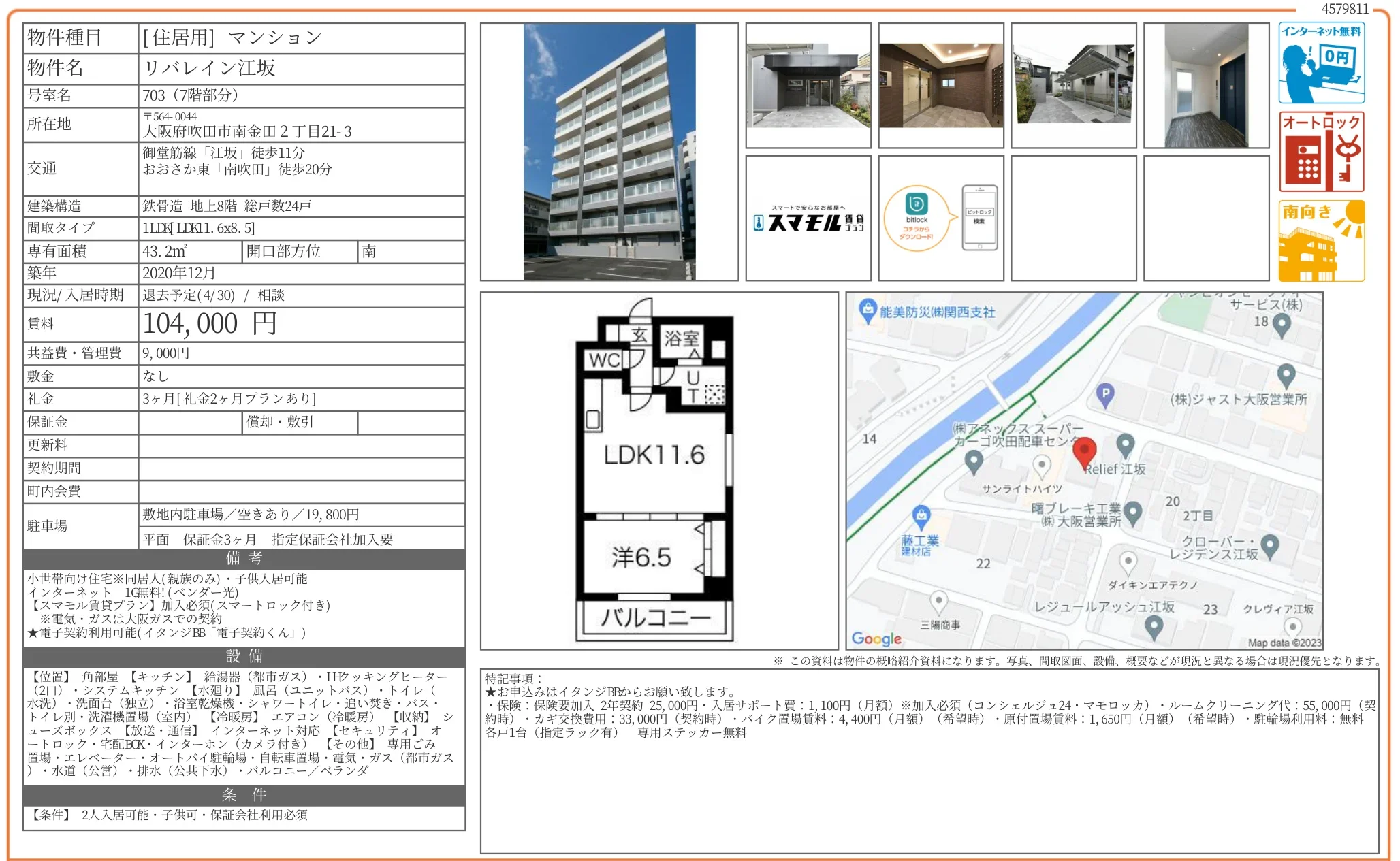Click the free internet 0円 icon

tap(1320, 63)
